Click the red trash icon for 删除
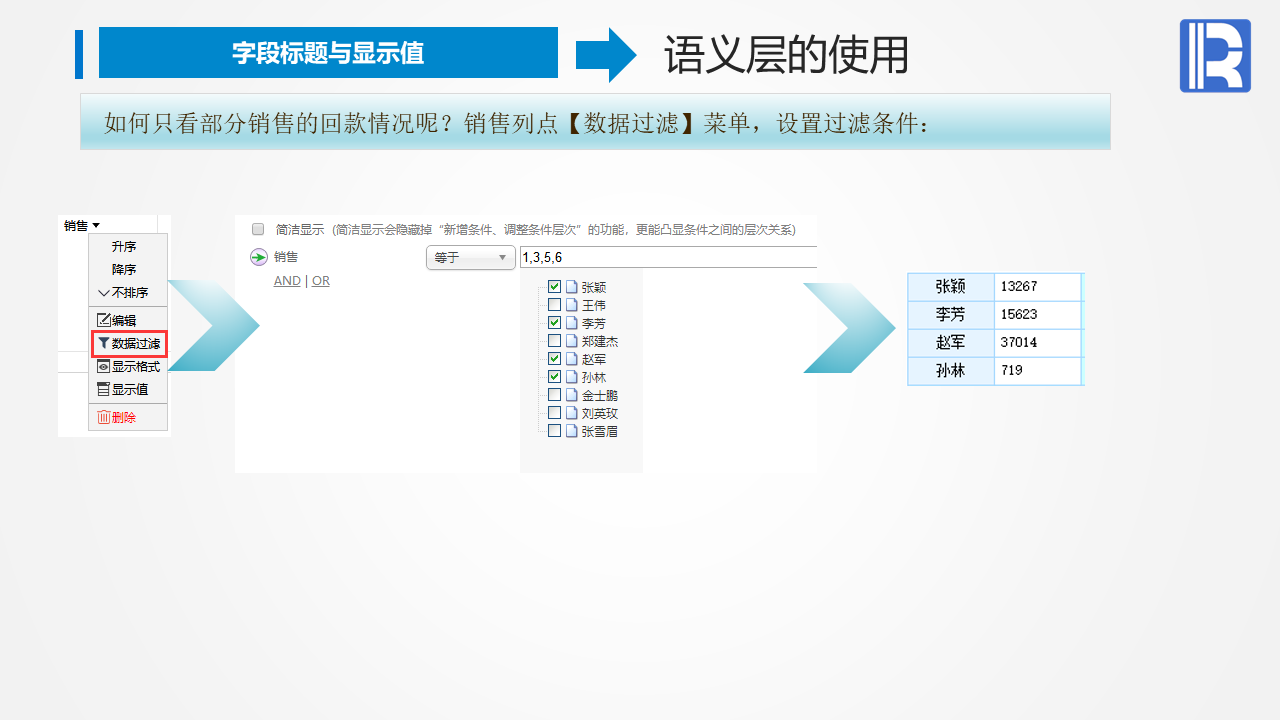 103,417
